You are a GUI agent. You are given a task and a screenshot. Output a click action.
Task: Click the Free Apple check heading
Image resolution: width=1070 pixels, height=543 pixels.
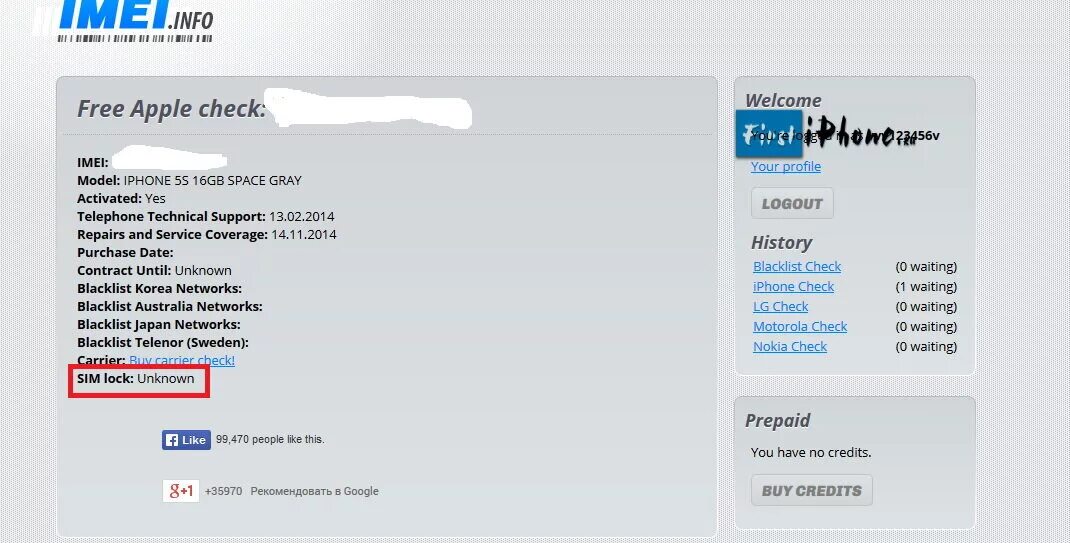(171, 108)
